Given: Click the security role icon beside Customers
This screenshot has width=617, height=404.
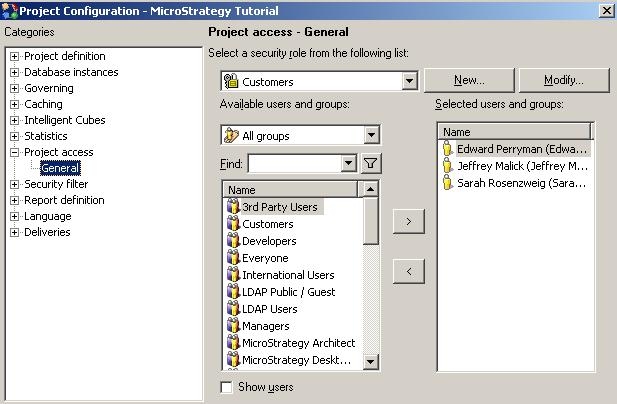Looking at the screenshot, I should click(x=231, y=81).
